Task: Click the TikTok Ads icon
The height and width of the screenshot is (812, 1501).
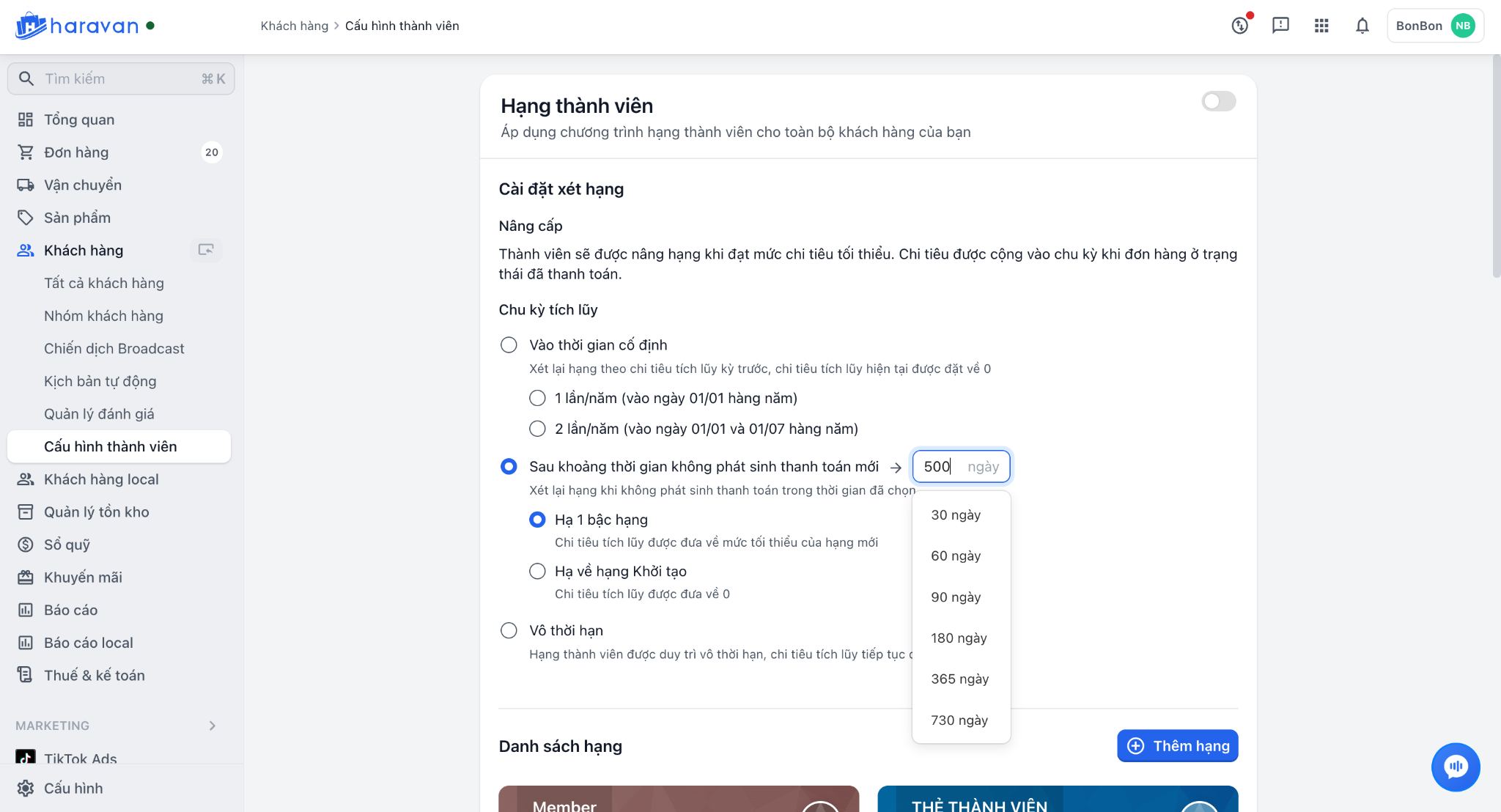Action: [26, 758]
